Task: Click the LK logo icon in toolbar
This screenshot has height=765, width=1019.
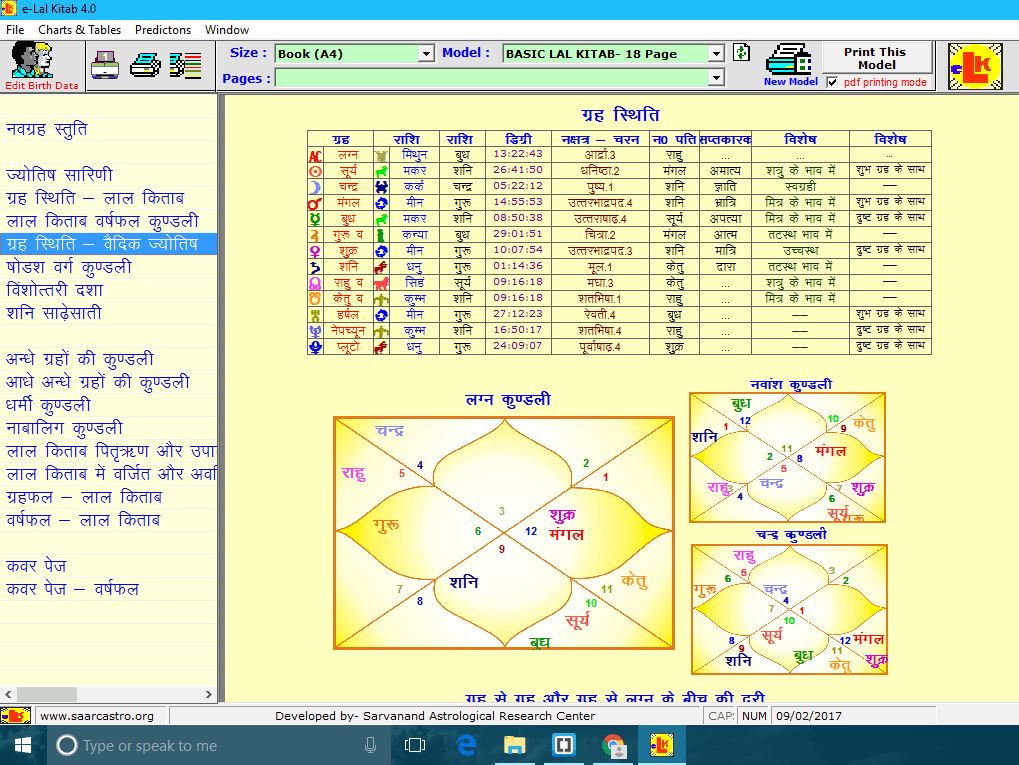Action: (975, 66)
